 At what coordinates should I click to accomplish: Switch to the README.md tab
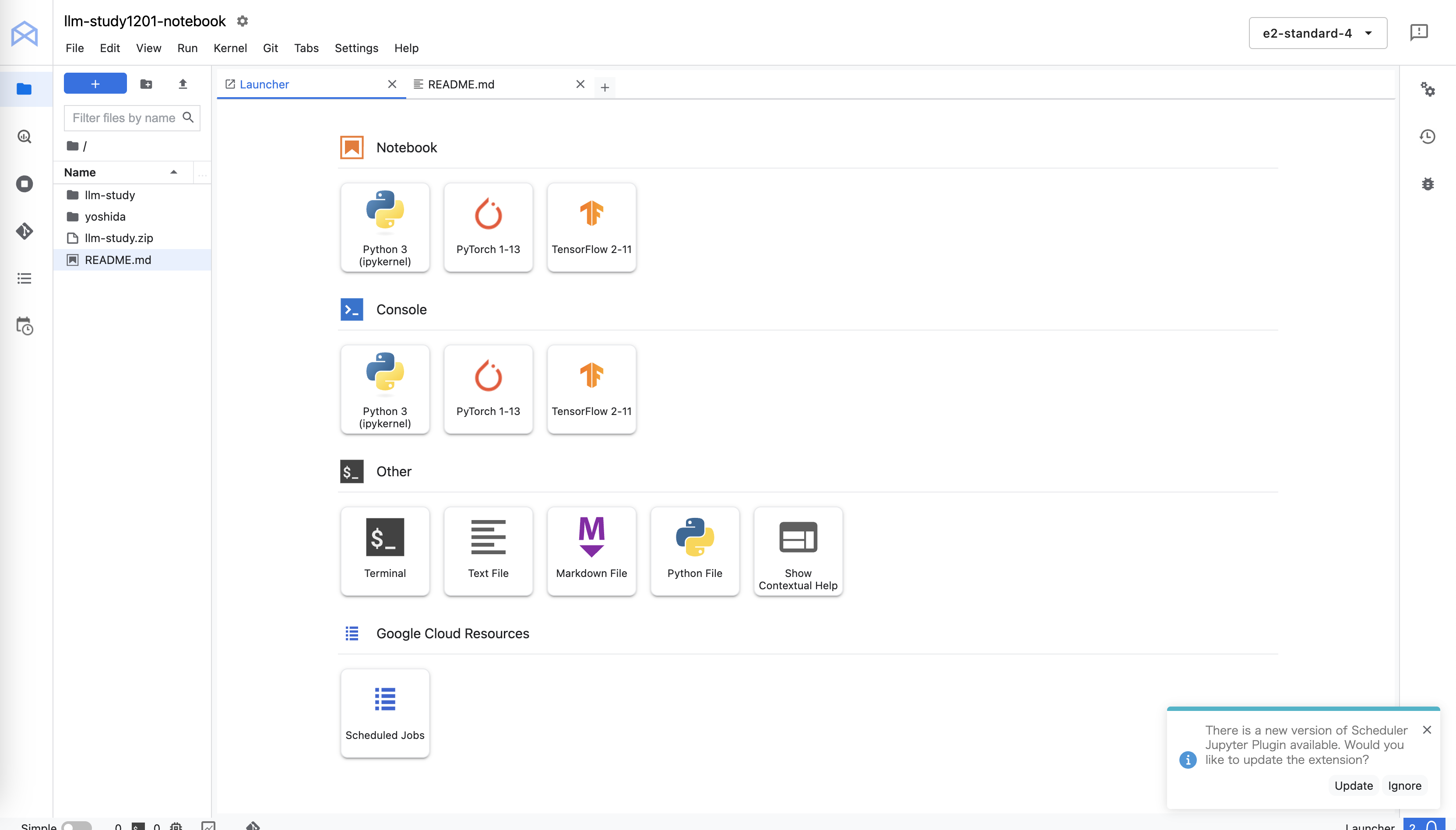click(x=461, y=84)
